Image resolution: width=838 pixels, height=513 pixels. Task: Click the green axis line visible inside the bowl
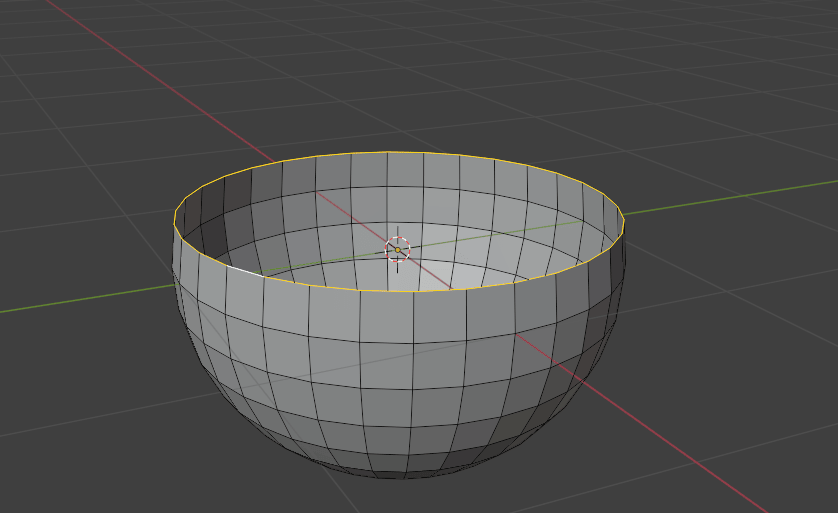520,231
